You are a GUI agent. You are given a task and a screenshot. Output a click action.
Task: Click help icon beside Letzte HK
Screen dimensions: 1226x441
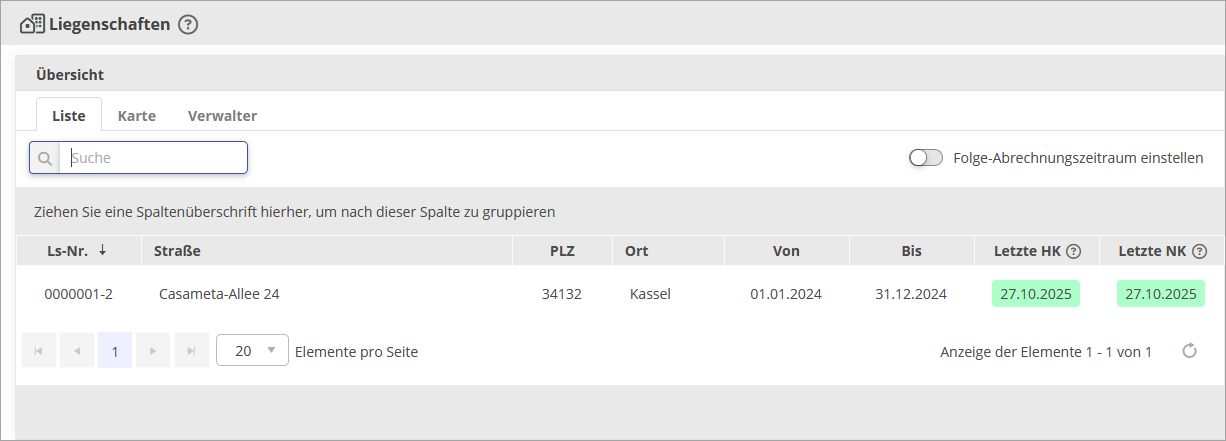pyautogui.click(x=1074, y=252)
